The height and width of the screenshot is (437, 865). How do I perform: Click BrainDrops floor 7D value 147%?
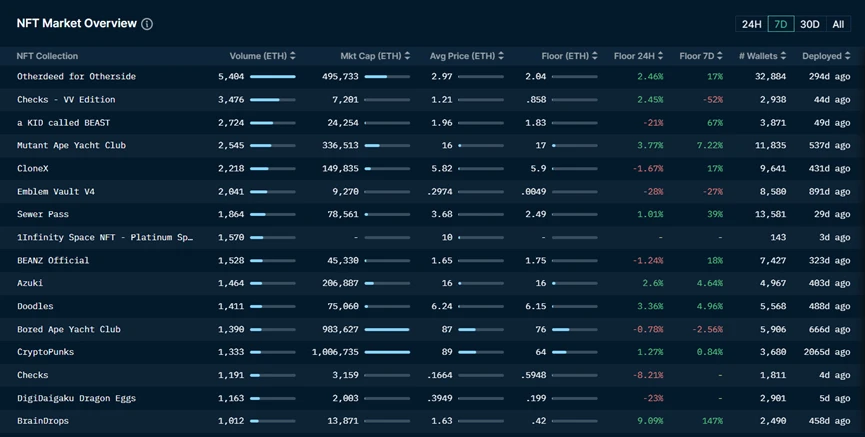click(712, 421)
